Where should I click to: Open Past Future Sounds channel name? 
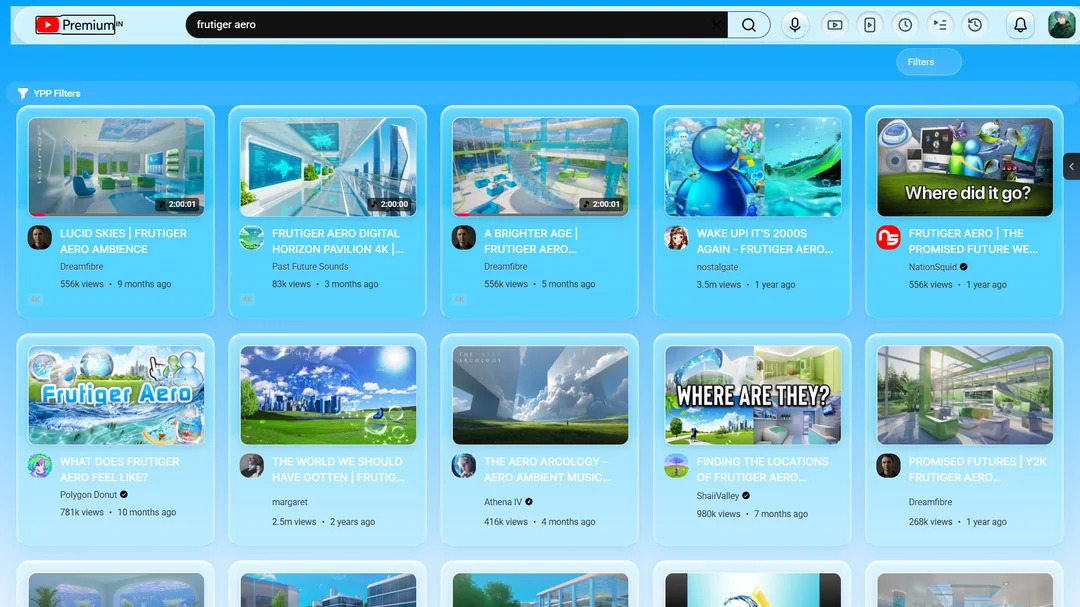[x=310, y=267]
